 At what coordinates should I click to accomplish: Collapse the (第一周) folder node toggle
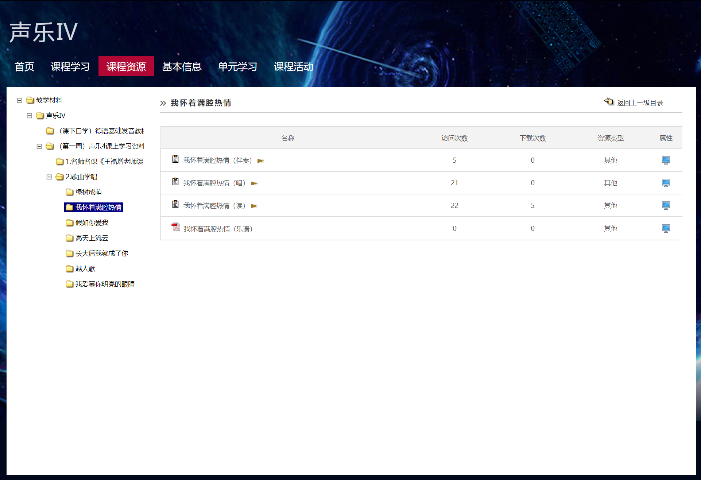39,146
